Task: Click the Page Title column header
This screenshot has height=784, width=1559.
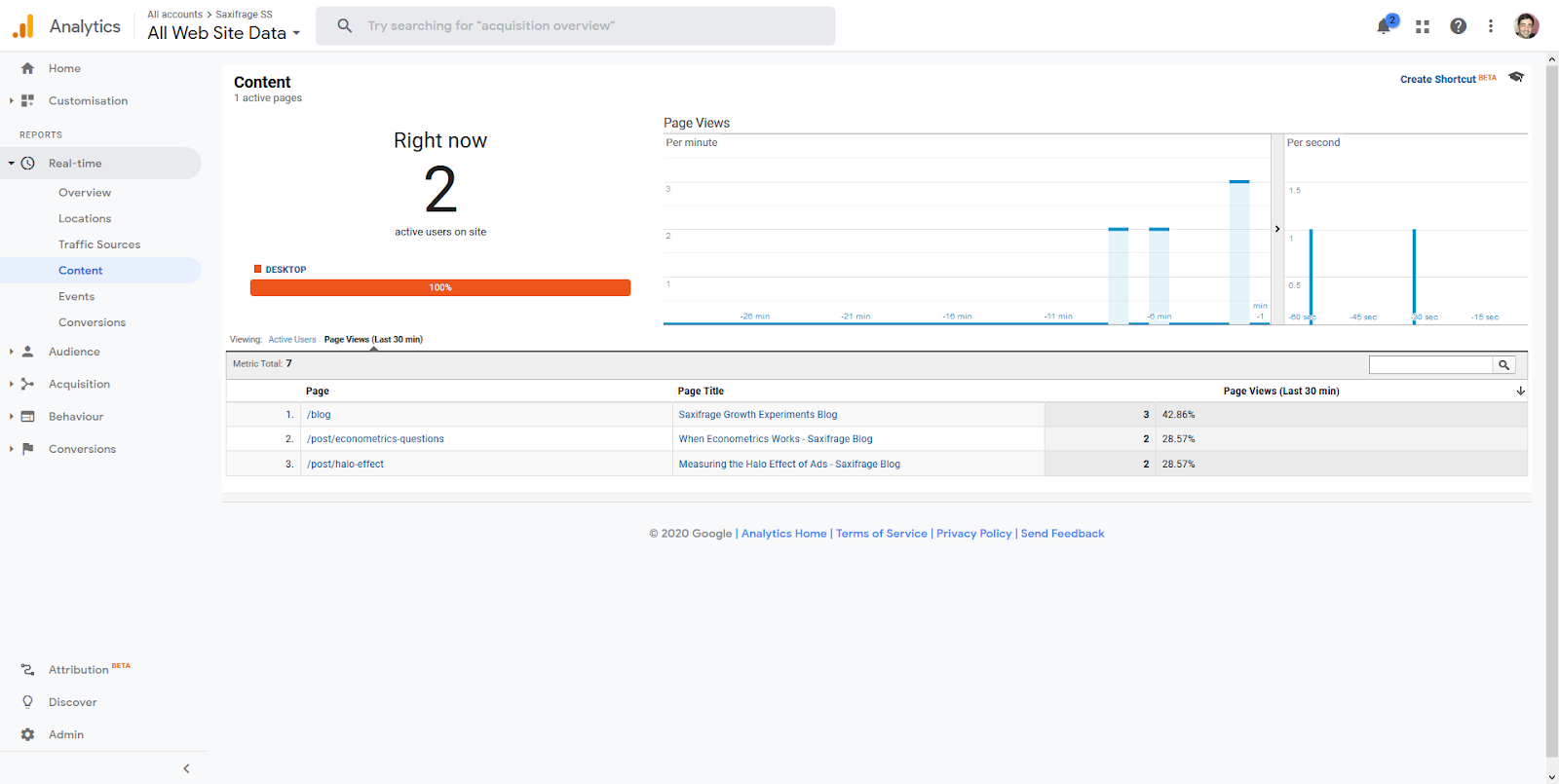Action: (701, 392)
